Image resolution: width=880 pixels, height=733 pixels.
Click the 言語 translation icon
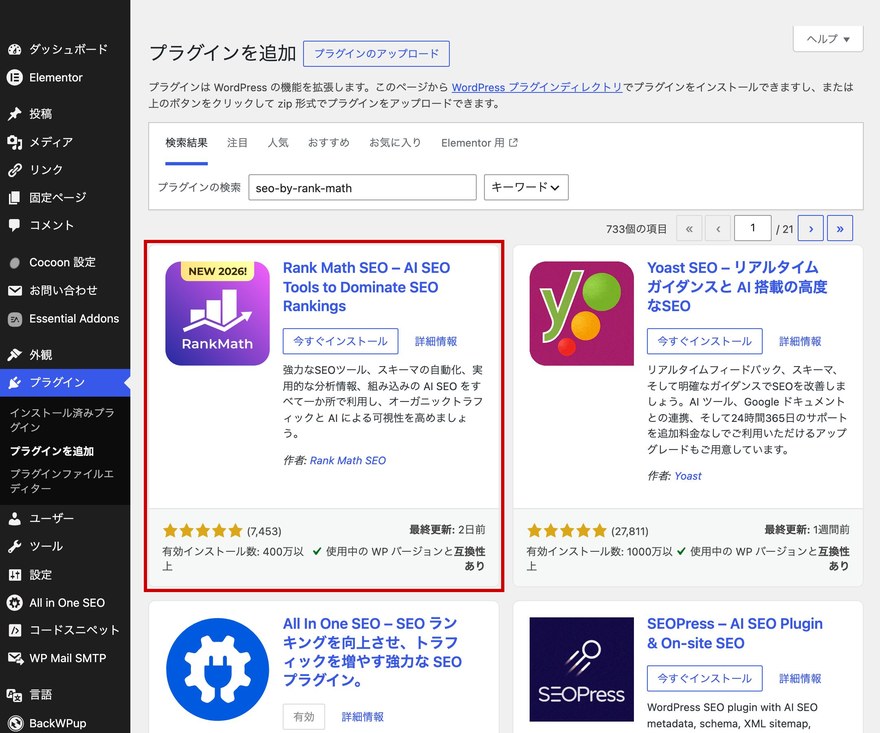click(x=15, y=695)
